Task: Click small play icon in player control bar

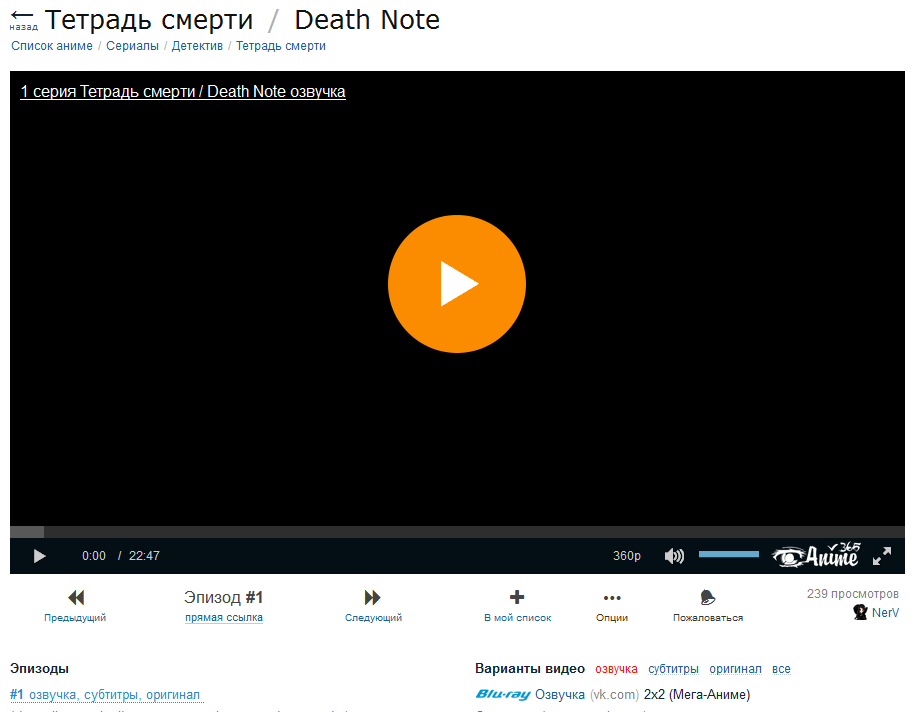Action: point(39,556)
